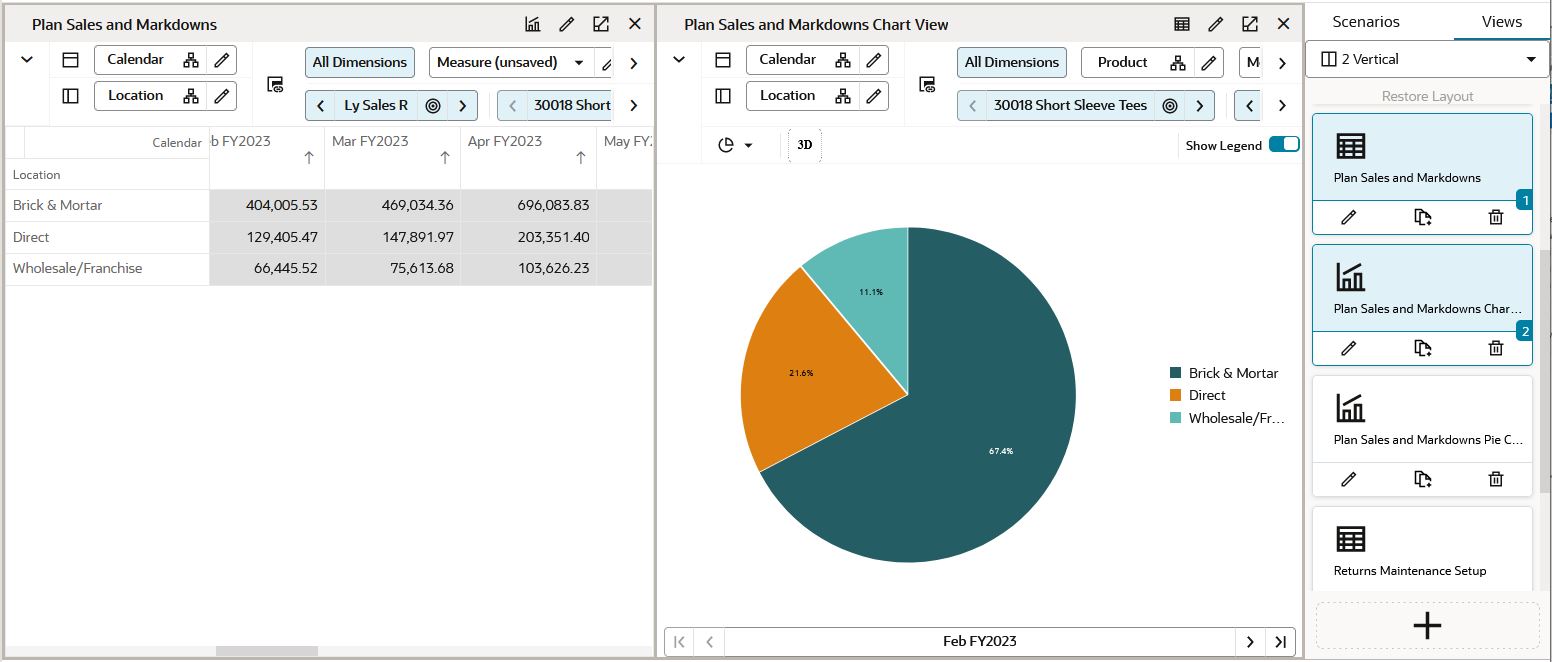Screen dimensions: 1552x662
Task: Click the link-slice icon in Chart View panel
Action: tap(927, 85)
